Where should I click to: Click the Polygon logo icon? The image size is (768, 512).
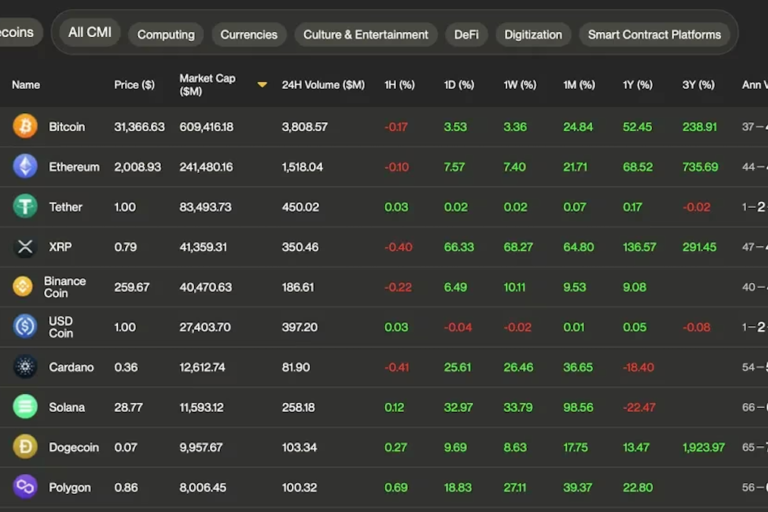click(25, 487)
